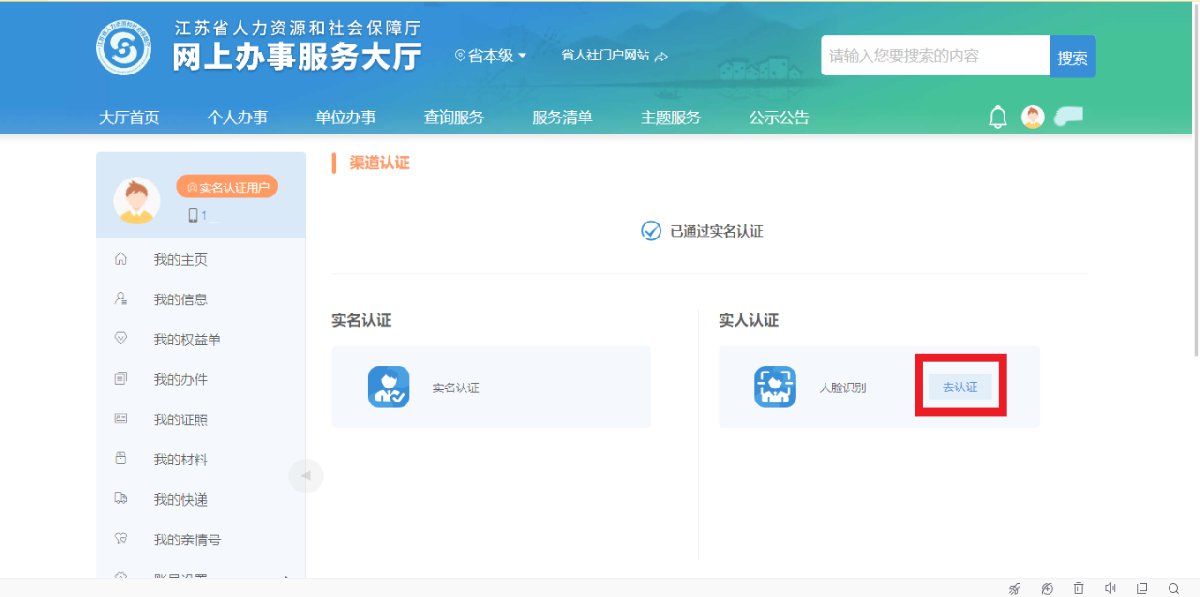Expand the 账号设置 sidebar item

200,574
